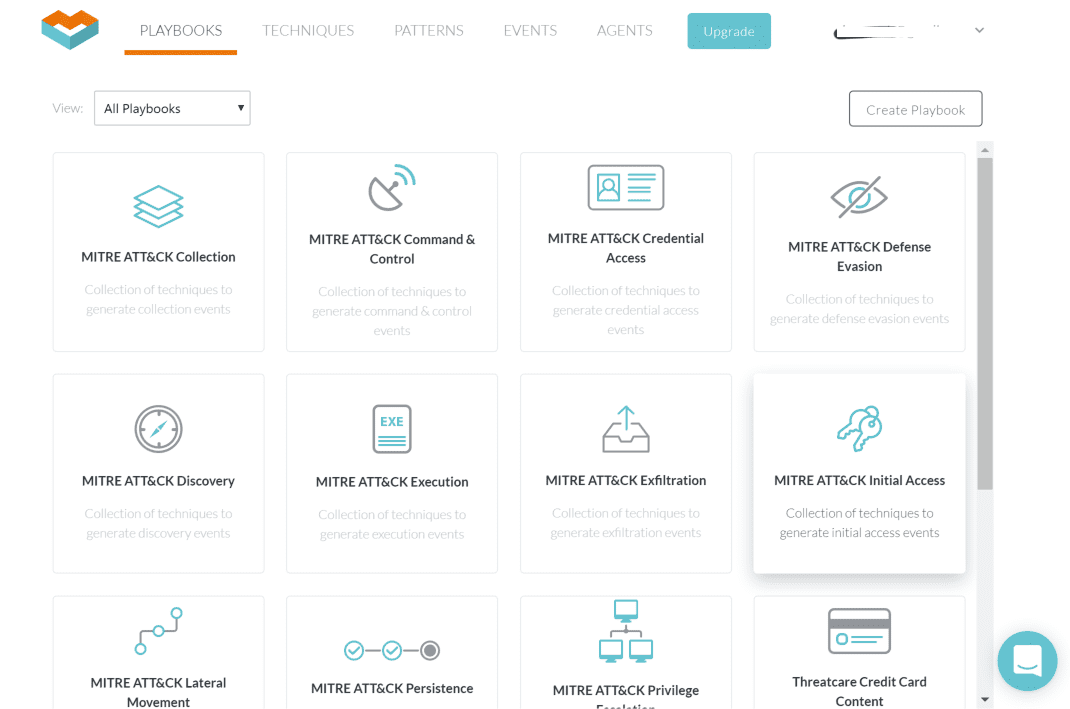Open the All Playbooks view dropdown
This screenshot has height=709, width=1070.
pos(172,108)
